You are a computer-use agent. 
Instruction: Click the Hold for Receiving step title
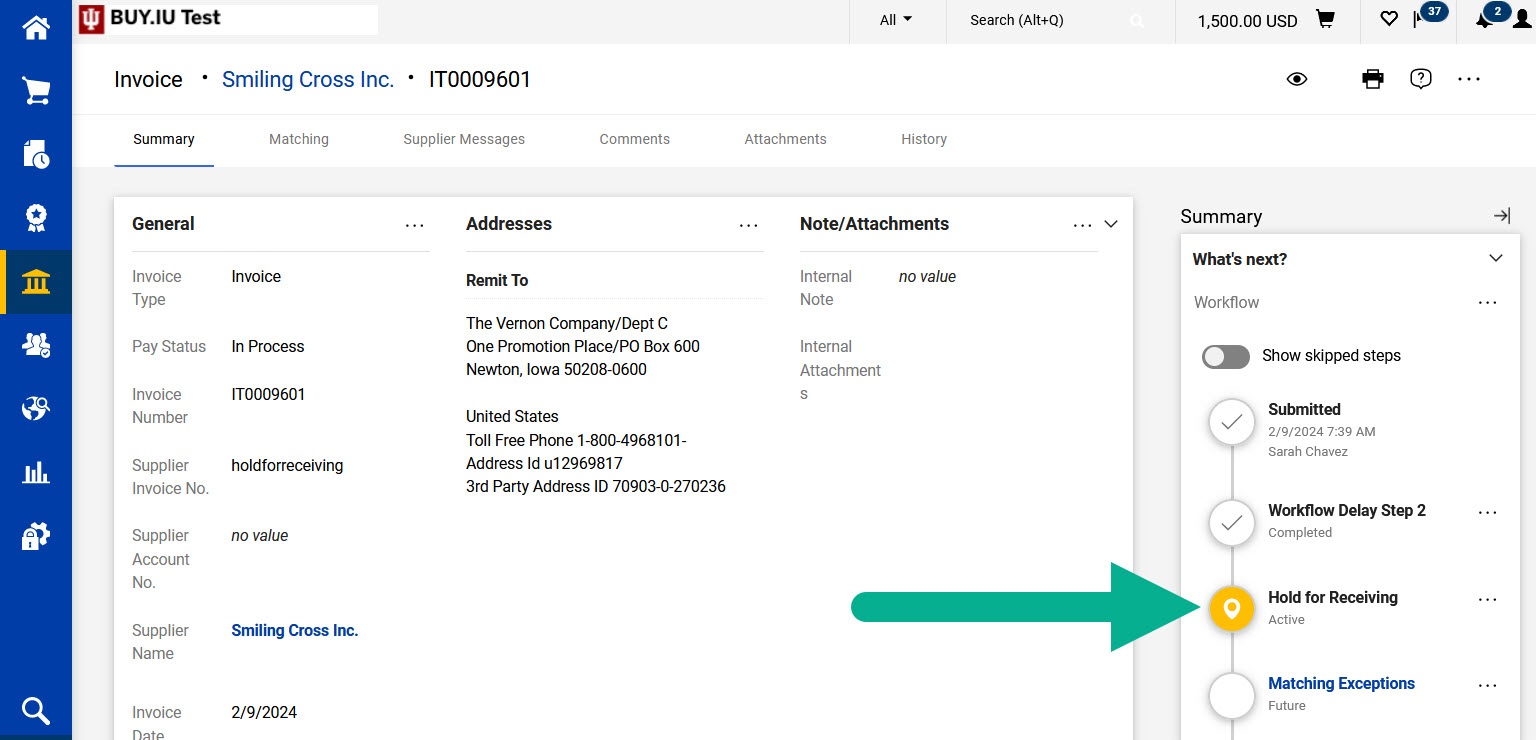(1333, 597)
